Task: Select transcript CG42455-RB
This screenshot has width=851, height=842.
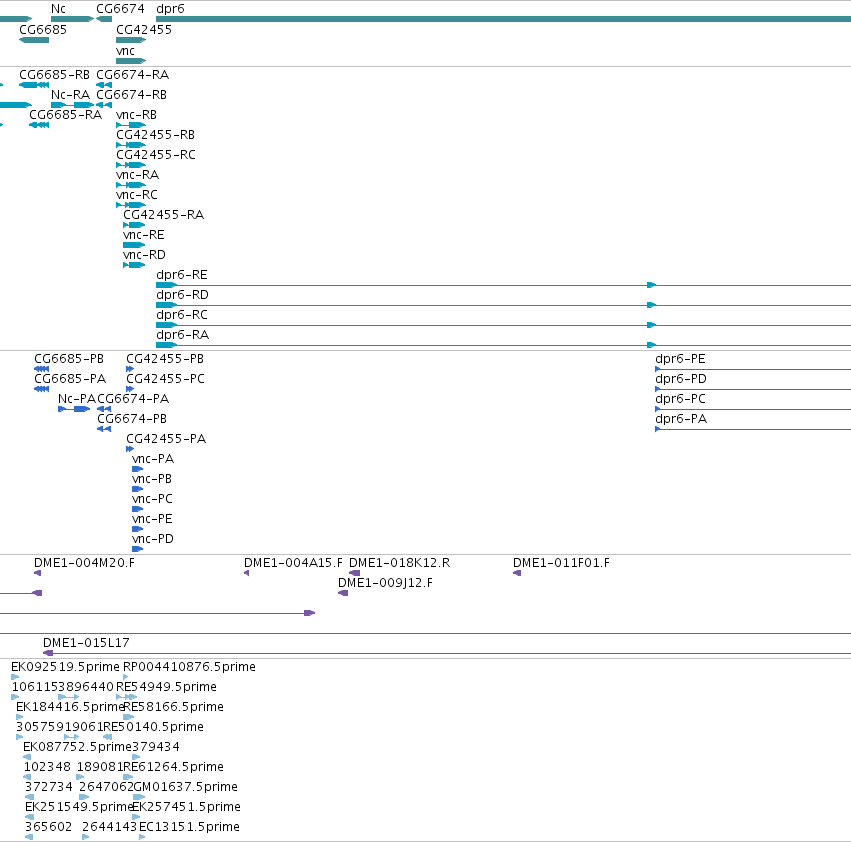Action: [x=155, y=135]
